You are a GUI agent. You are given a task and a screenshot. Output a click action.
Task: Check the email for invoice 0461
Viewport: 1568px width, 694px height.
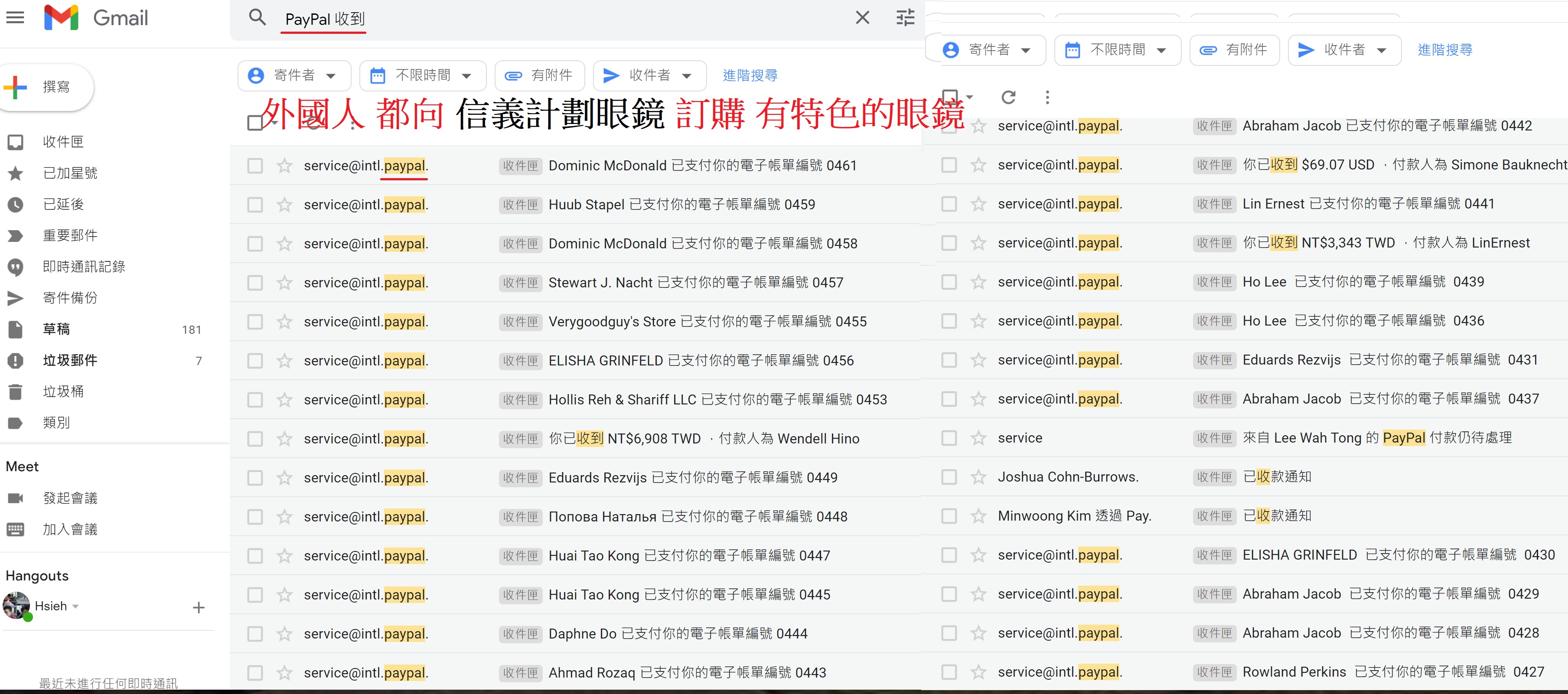coord(255,166)
